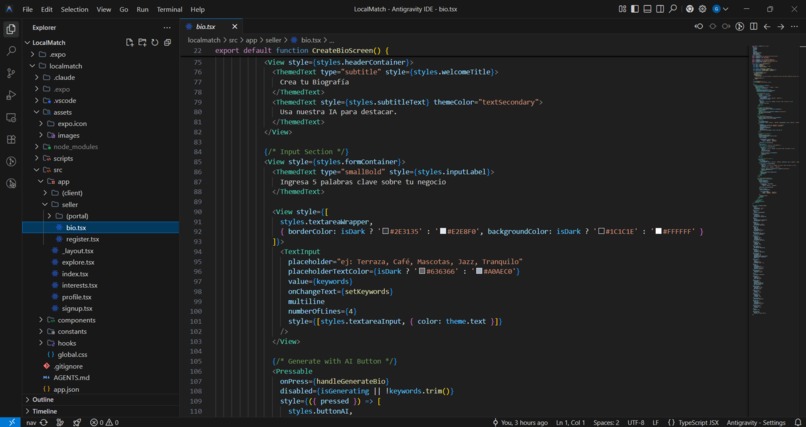Go to previous change in editor toolbar
This screenshot has width=806, height=427.
[699, 27]
